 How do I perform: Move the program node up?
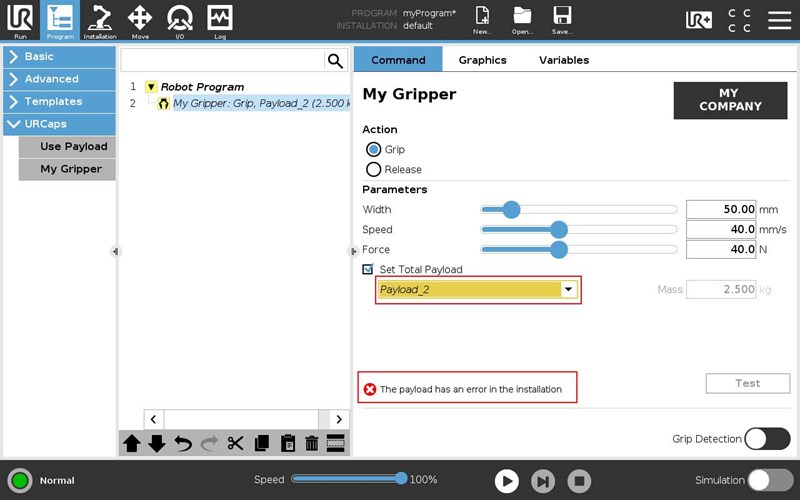point(132,444)
